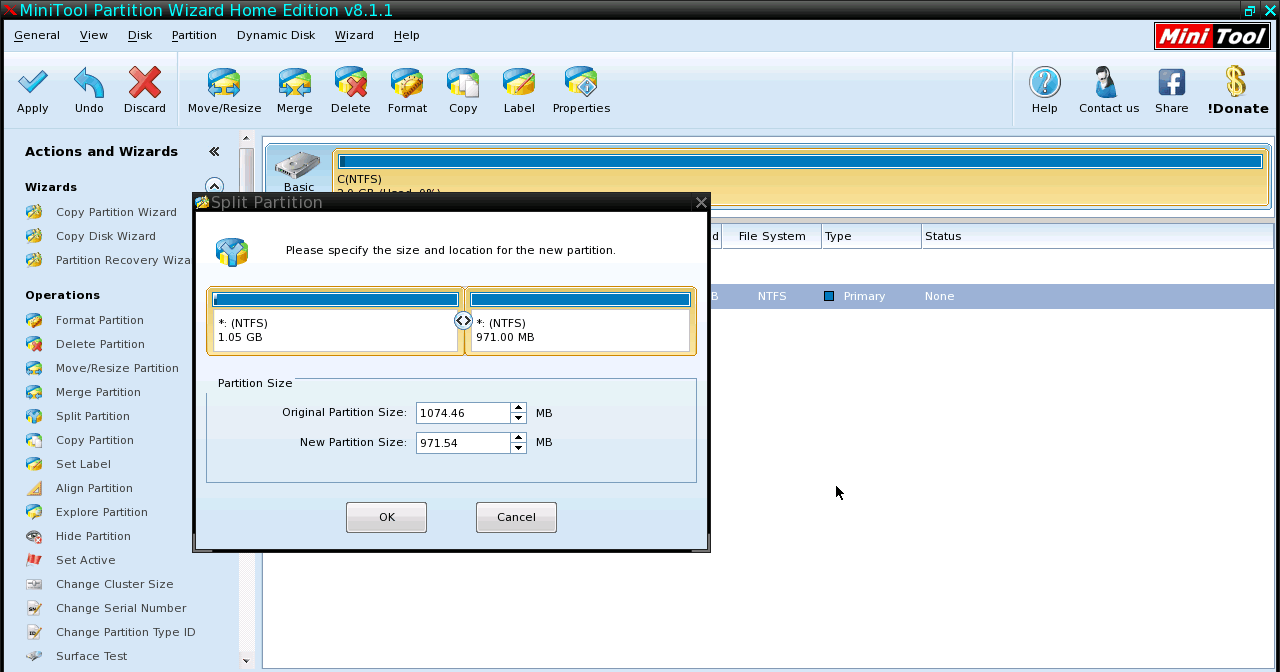Click the Facebook Share icon
1280x672 pixels.
point(1171,82)
